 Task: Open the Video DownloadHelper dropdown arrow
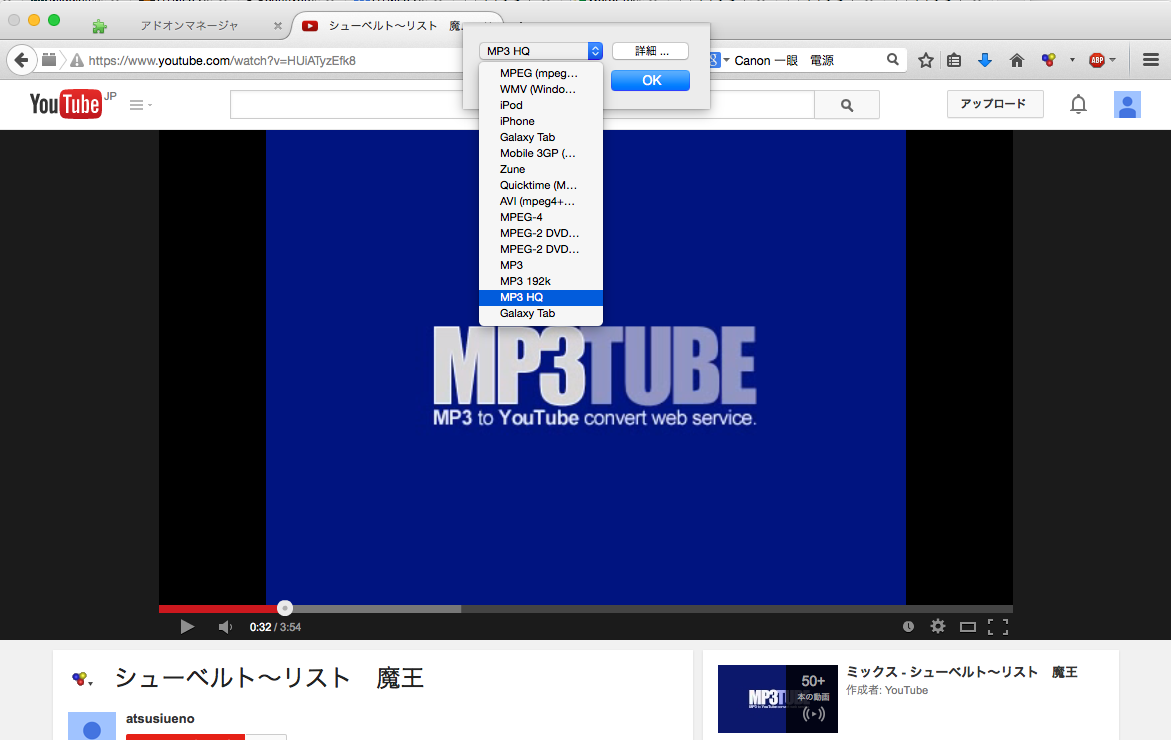click(1072, 60)
